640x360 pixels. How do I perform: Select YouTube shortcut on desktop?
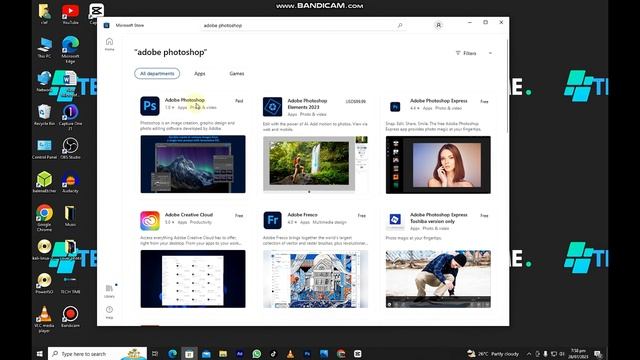[70, 14]
